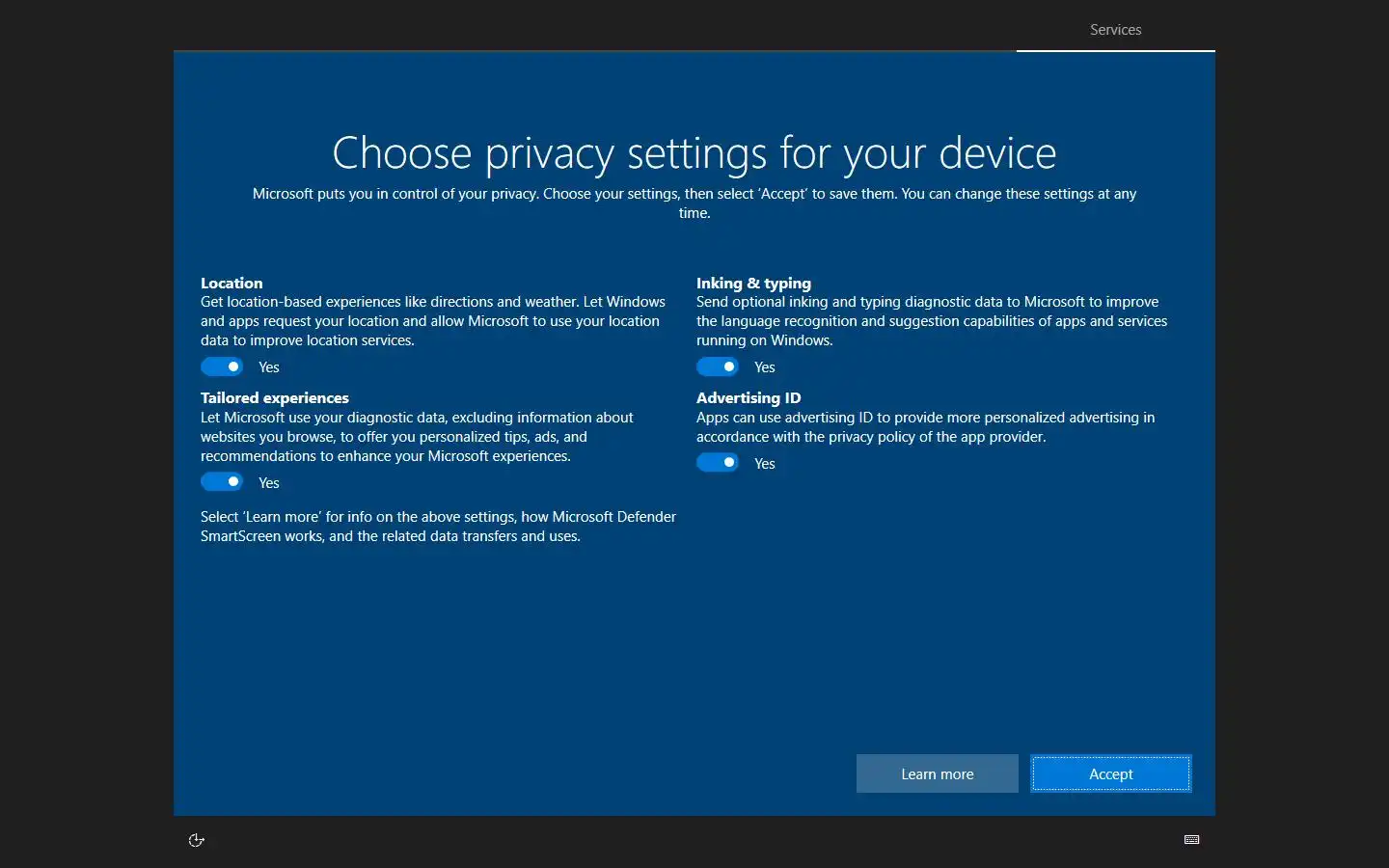The image size is (1389, 868).
Task: Open the on-screen keyboard icon
Action: (x=1192, y=840)
